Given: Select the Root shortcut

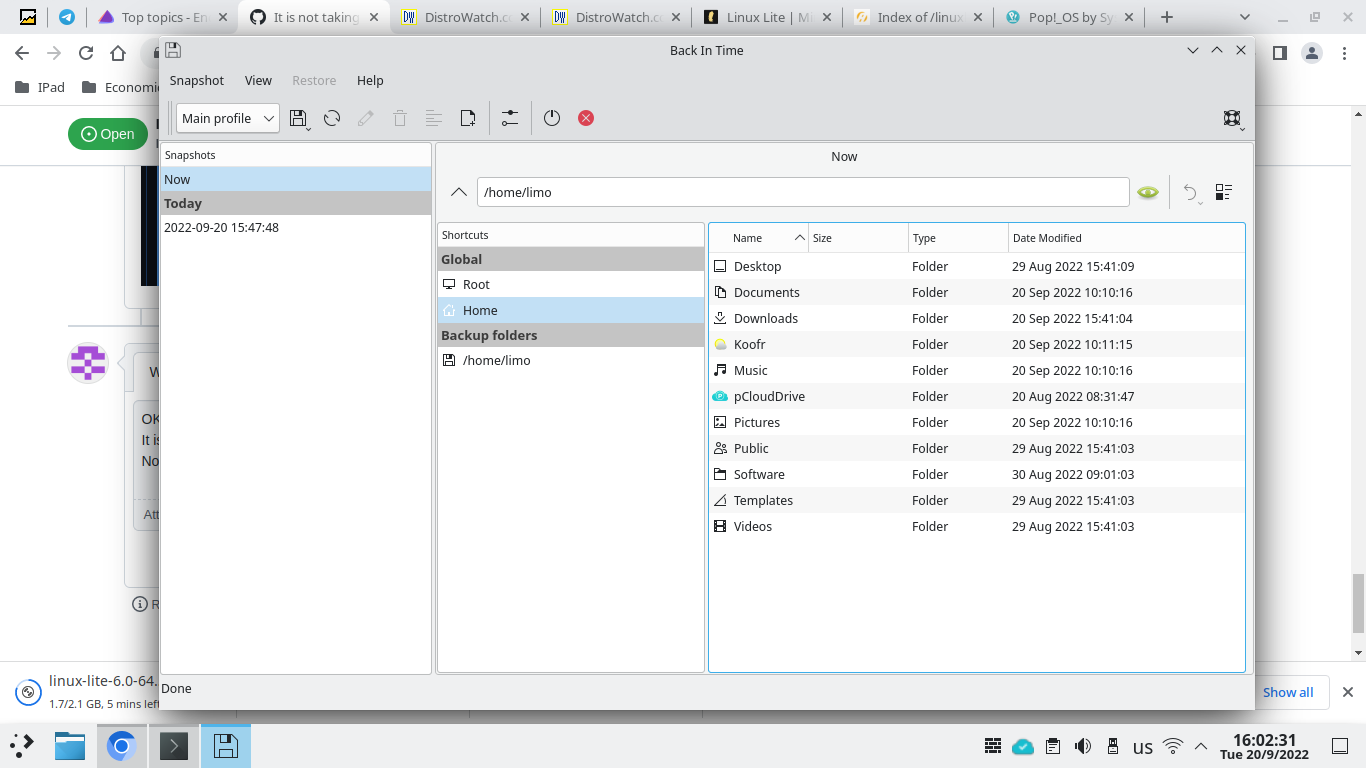Looking at the screenshot, I should pyautogui.click(x=571, y=284).
